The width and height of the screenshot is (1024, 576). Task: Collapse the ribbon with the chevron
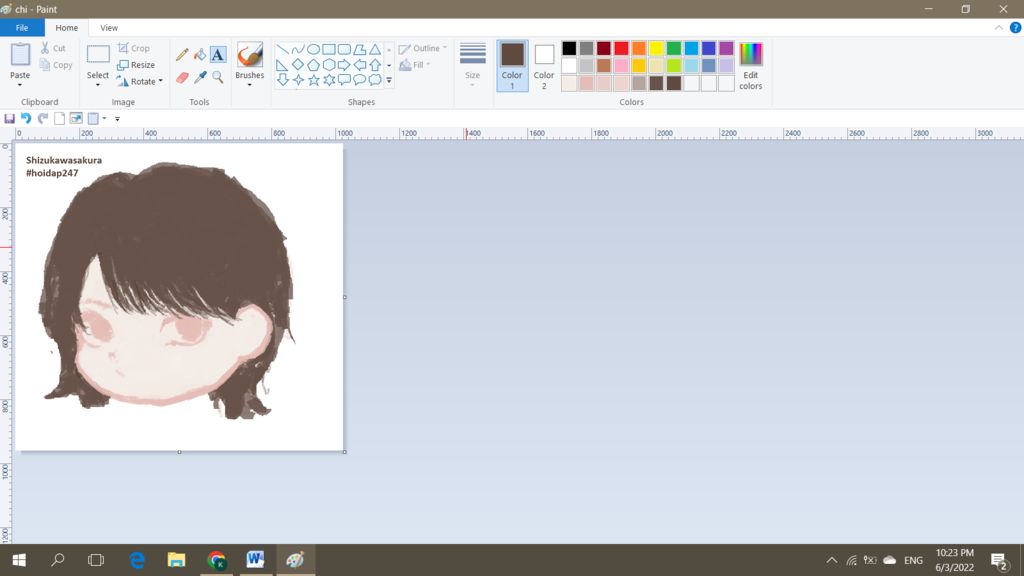coord(999,27)
